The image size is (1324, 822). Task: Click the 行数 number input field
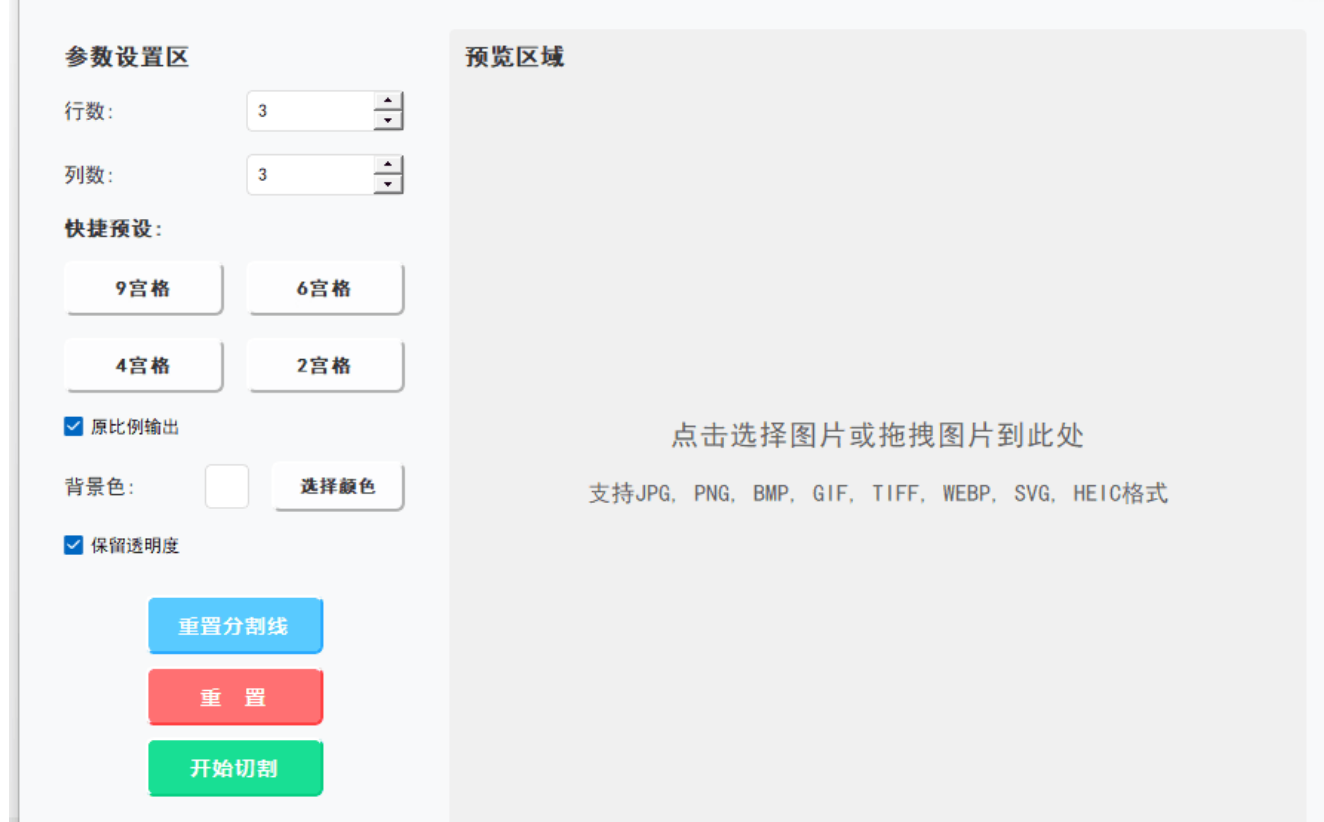click(310, 111)
